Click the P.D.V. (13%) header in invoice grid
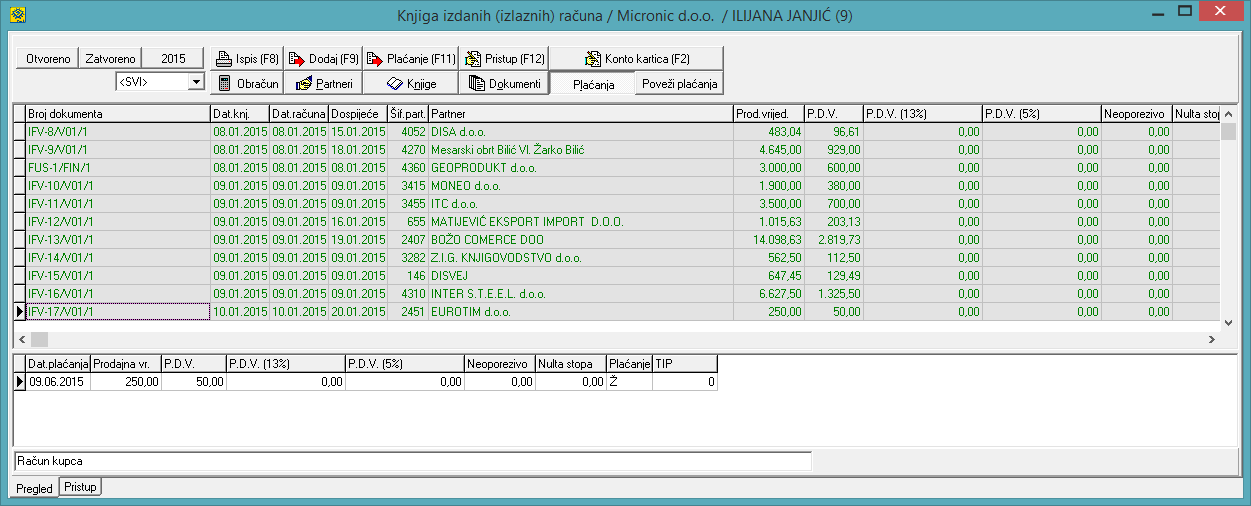Image resolution: width=1251 pixels, height=506 pixels. (922, 114)
